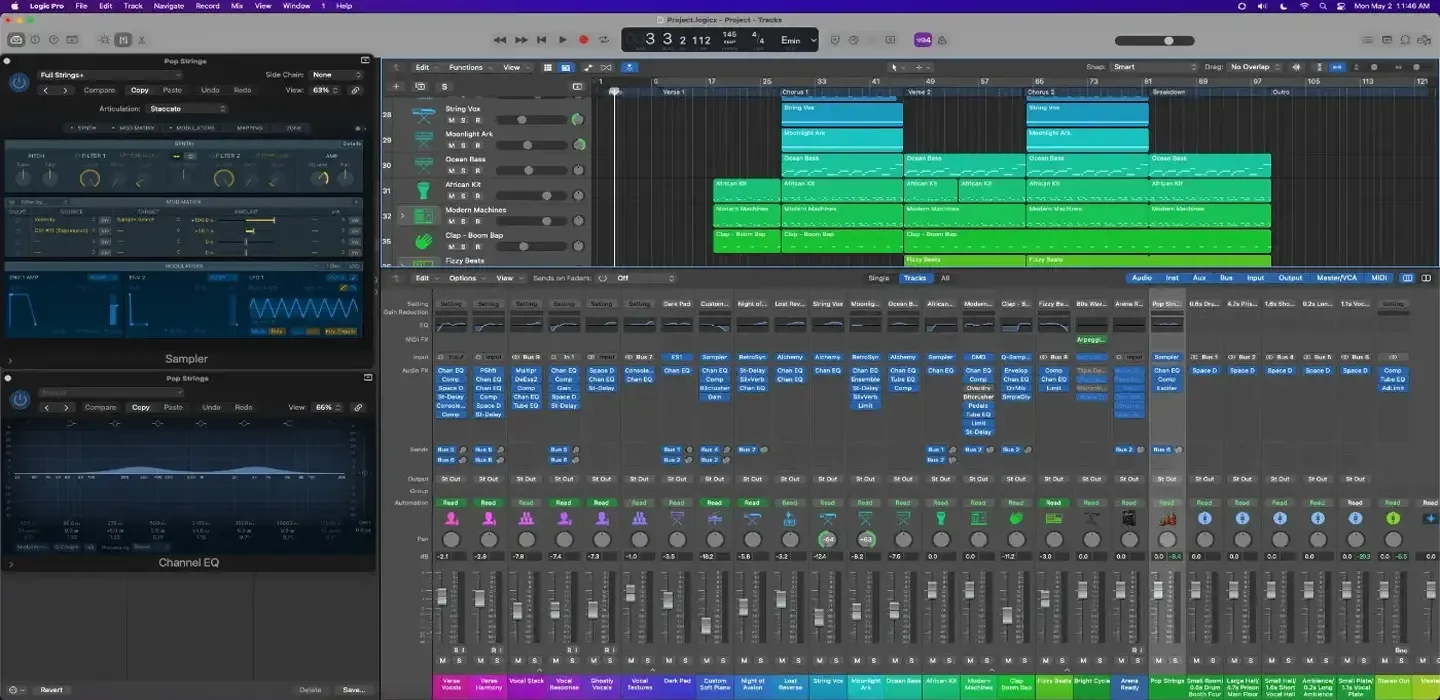Image resolution: width=1440 pixels, height=700 pixels.
Task: Open the Full Strings+ preset dropdown
Action: click(x=109, y=75)
